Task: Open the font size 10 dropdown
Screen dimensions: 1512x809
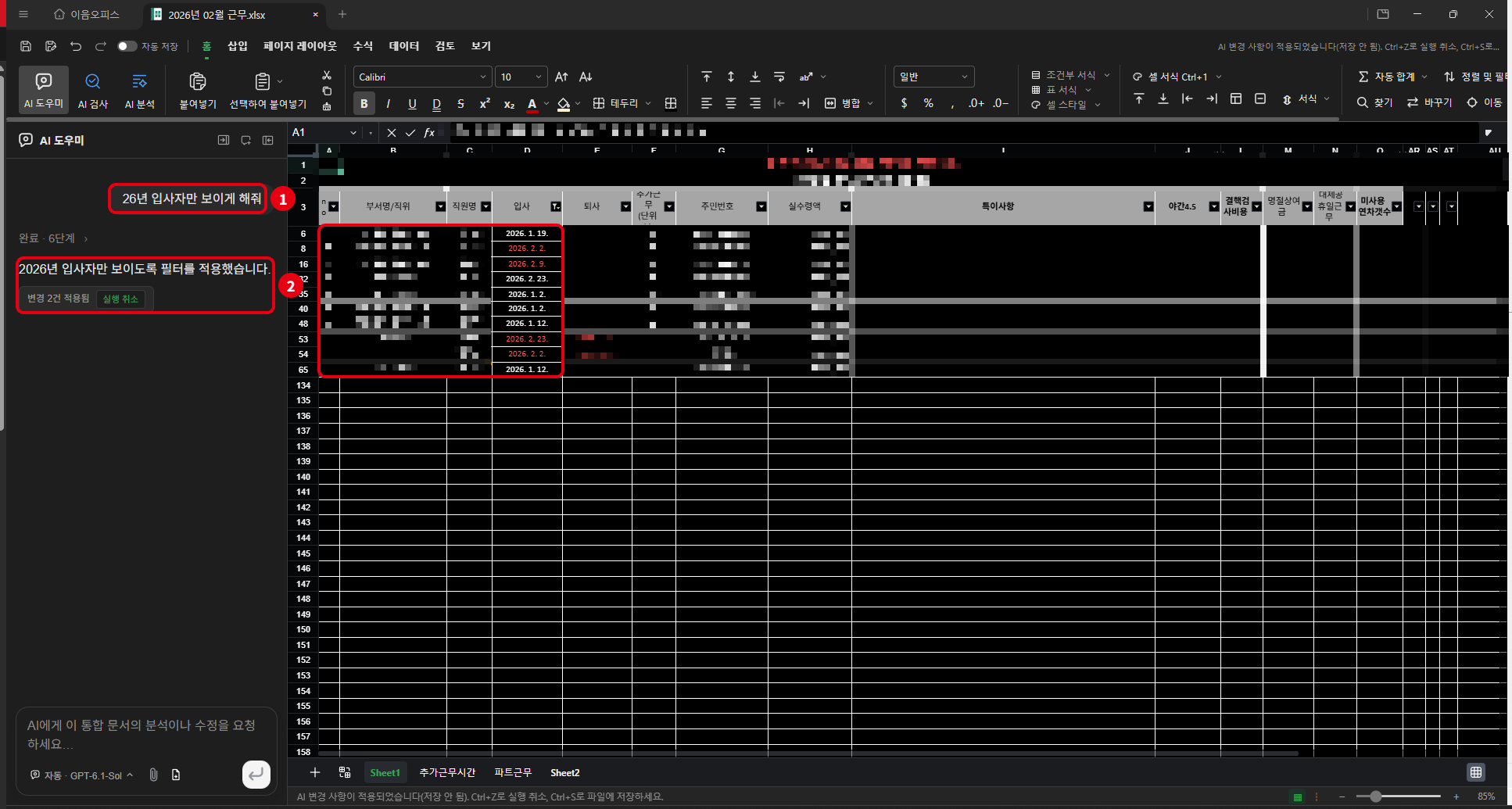Action: coord(521,77)
